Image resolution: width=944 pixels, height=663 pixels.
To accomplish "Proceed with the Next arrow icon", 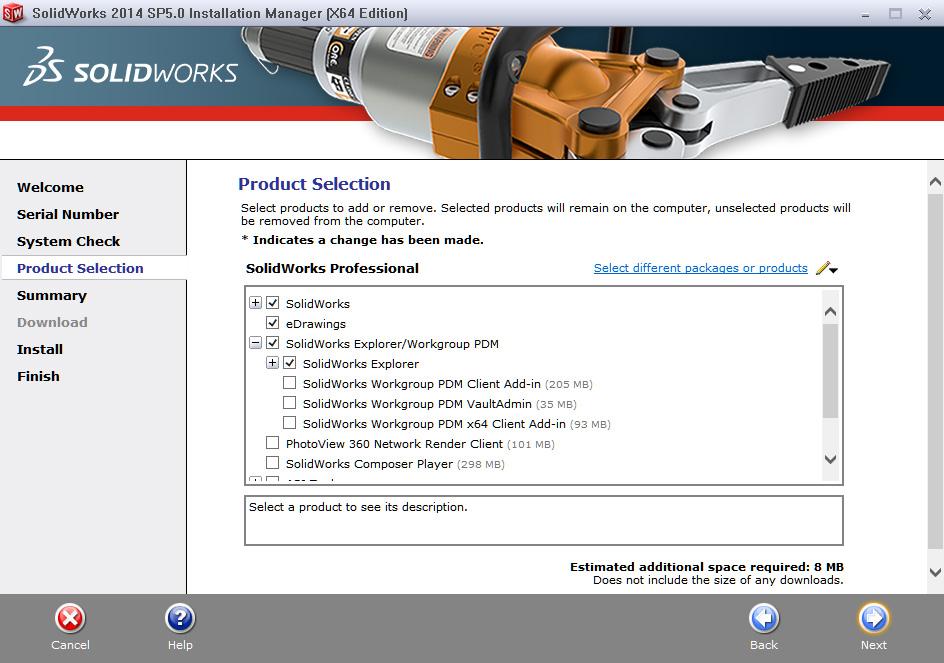I will click(874, 618).
